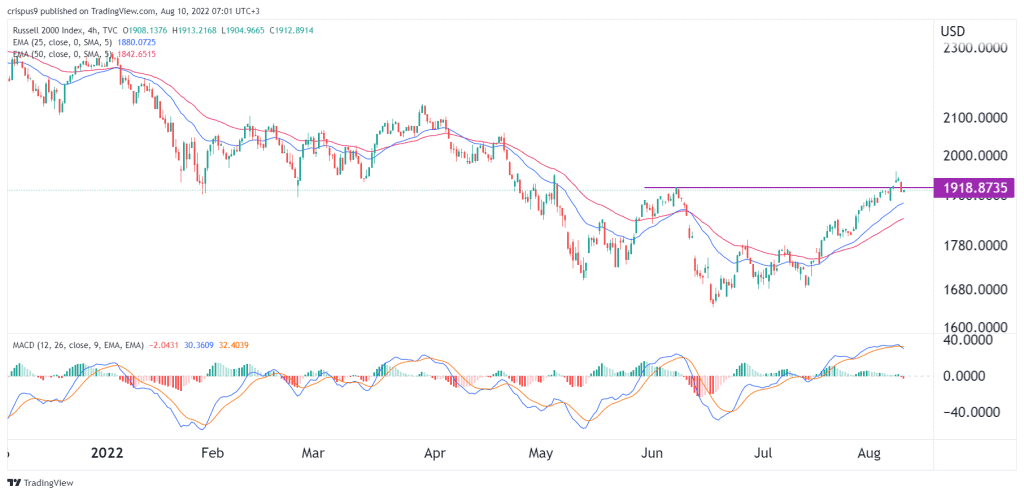Click the 1780.0000 price axis label

coord(975,246)
